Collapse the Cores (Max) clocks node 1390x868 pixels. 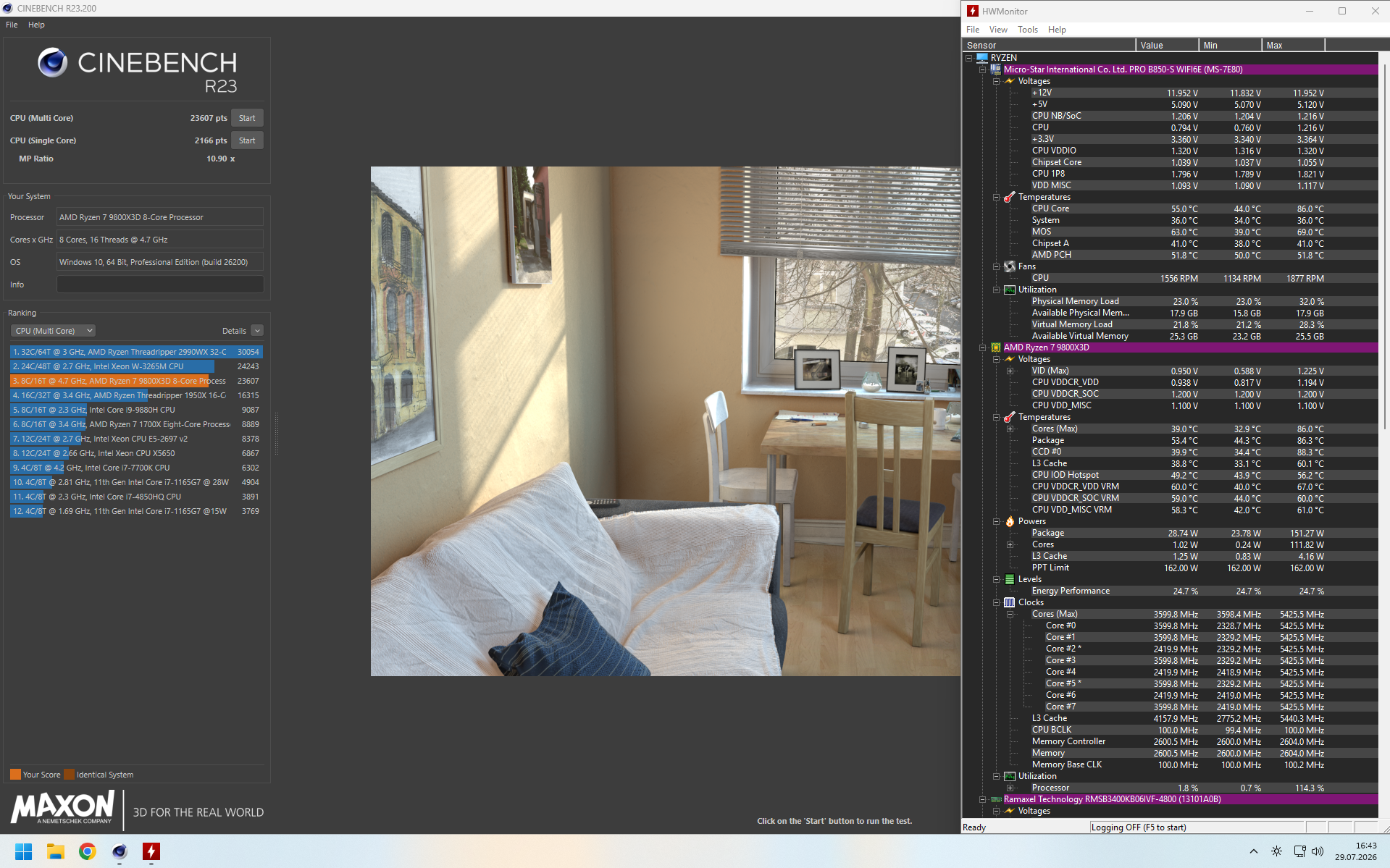[1010, 614]
